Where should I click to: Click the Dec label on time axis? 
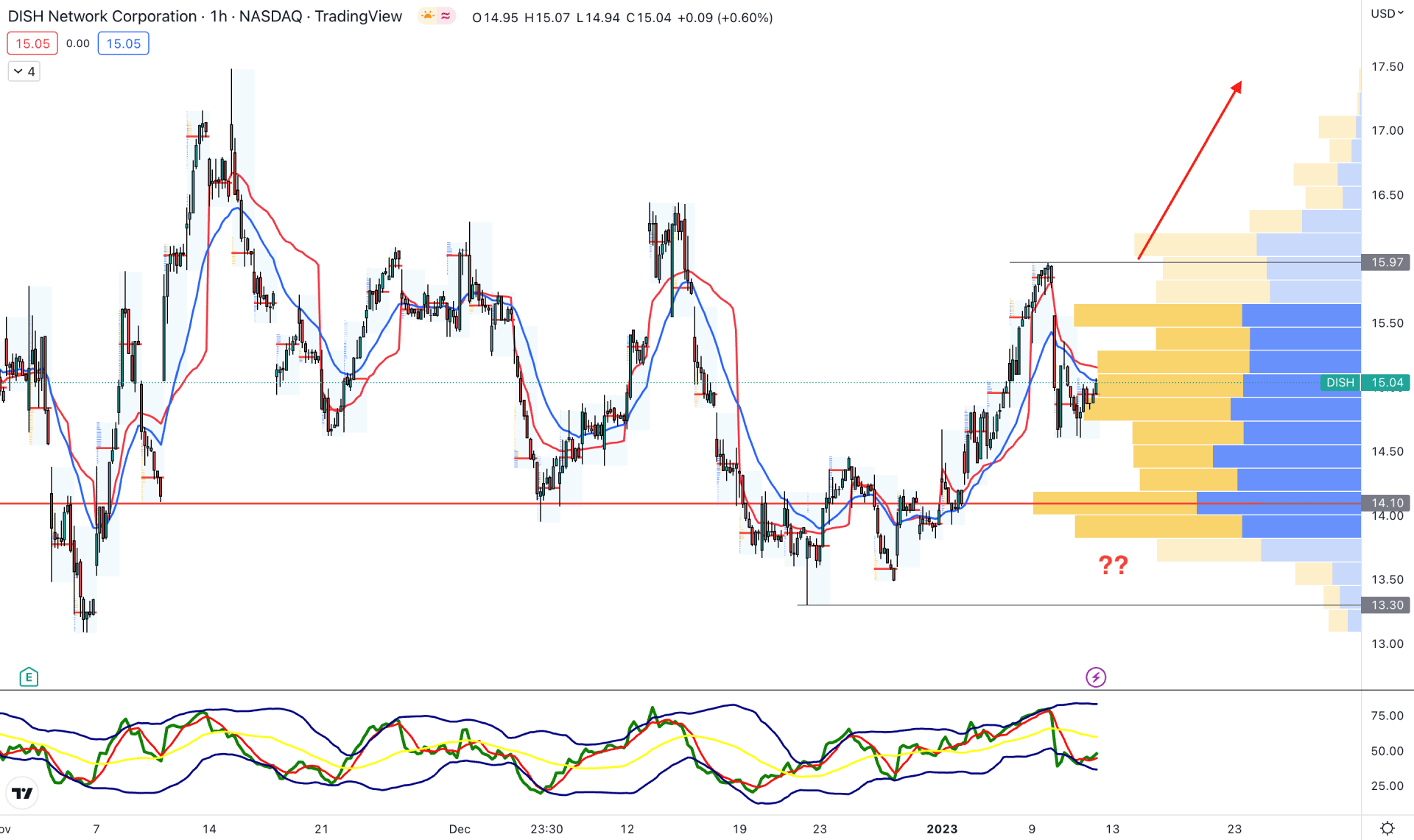460,829
